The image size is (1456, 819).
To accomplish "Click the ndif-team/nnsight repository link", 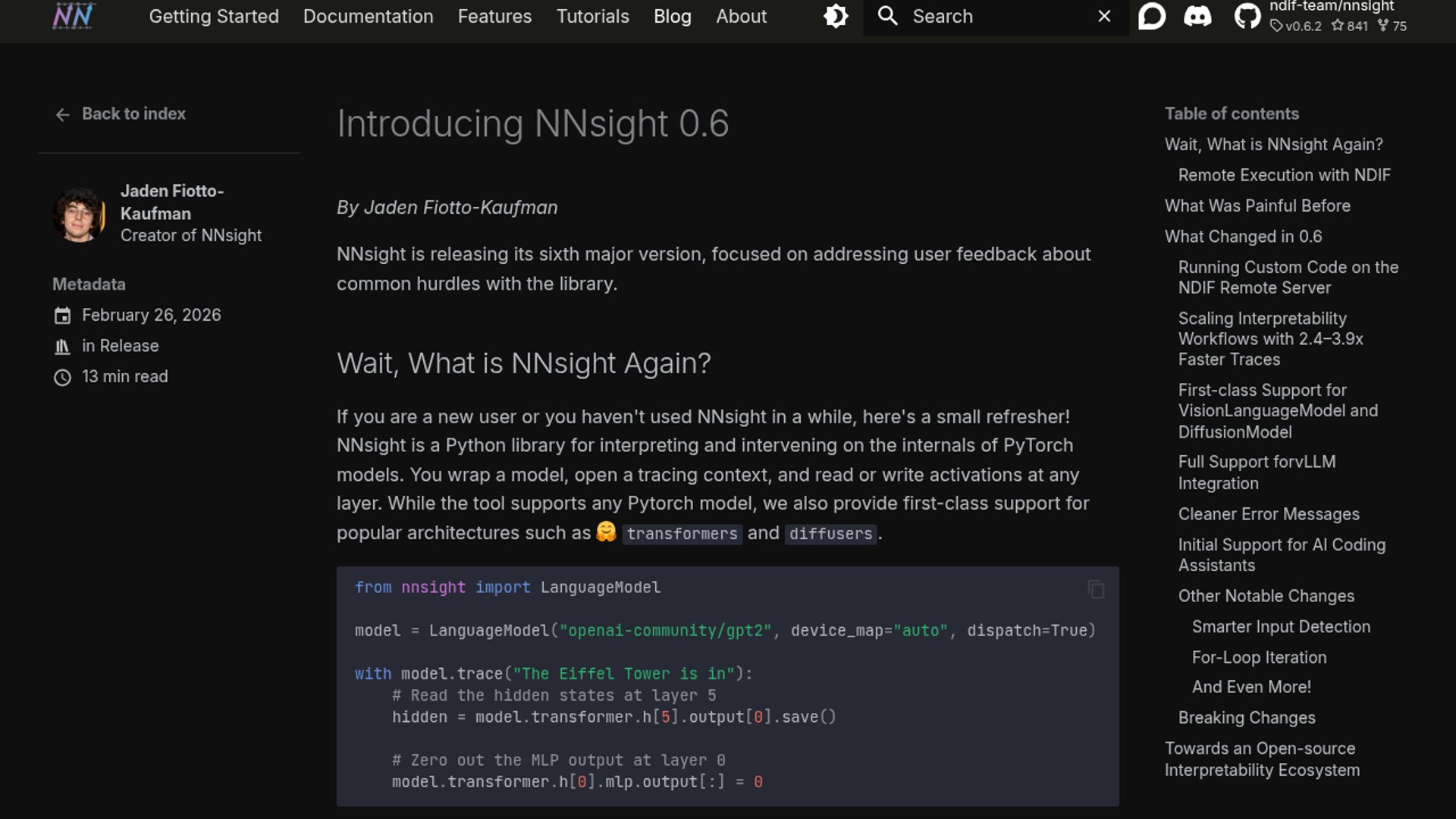I will tap(1332, 7).
